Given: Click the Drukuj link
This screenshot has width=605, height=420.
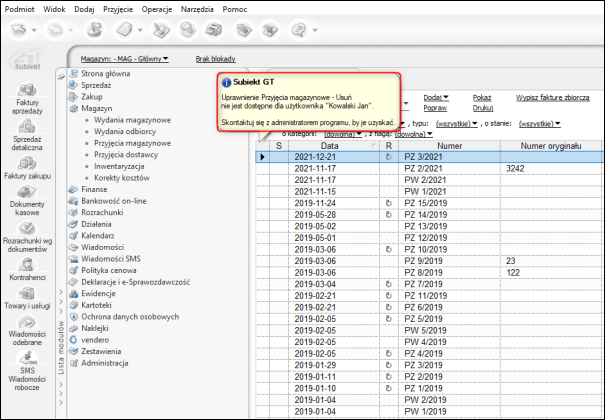Looking at the screenshot, I should click(481, 108).
